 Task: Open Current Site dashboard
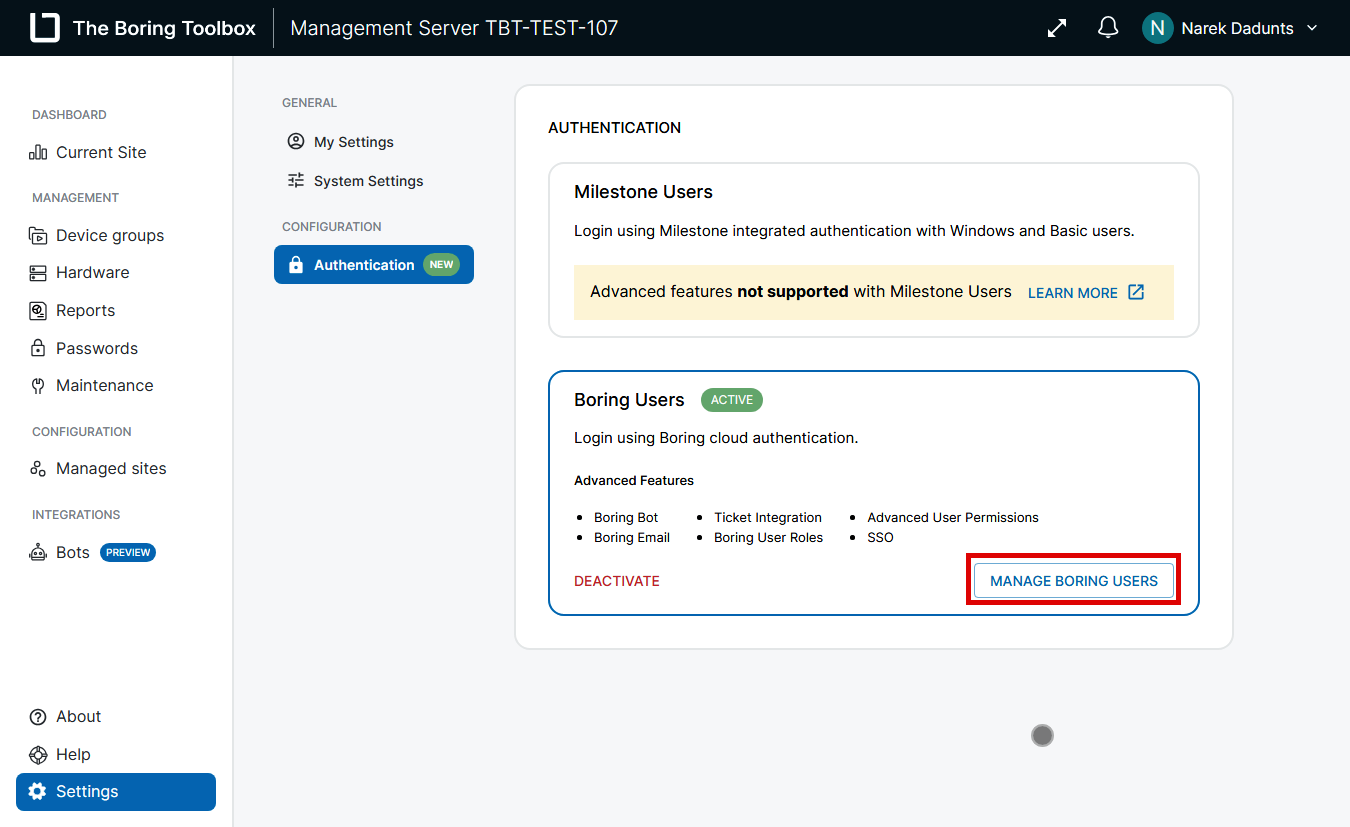click(100, 152)
